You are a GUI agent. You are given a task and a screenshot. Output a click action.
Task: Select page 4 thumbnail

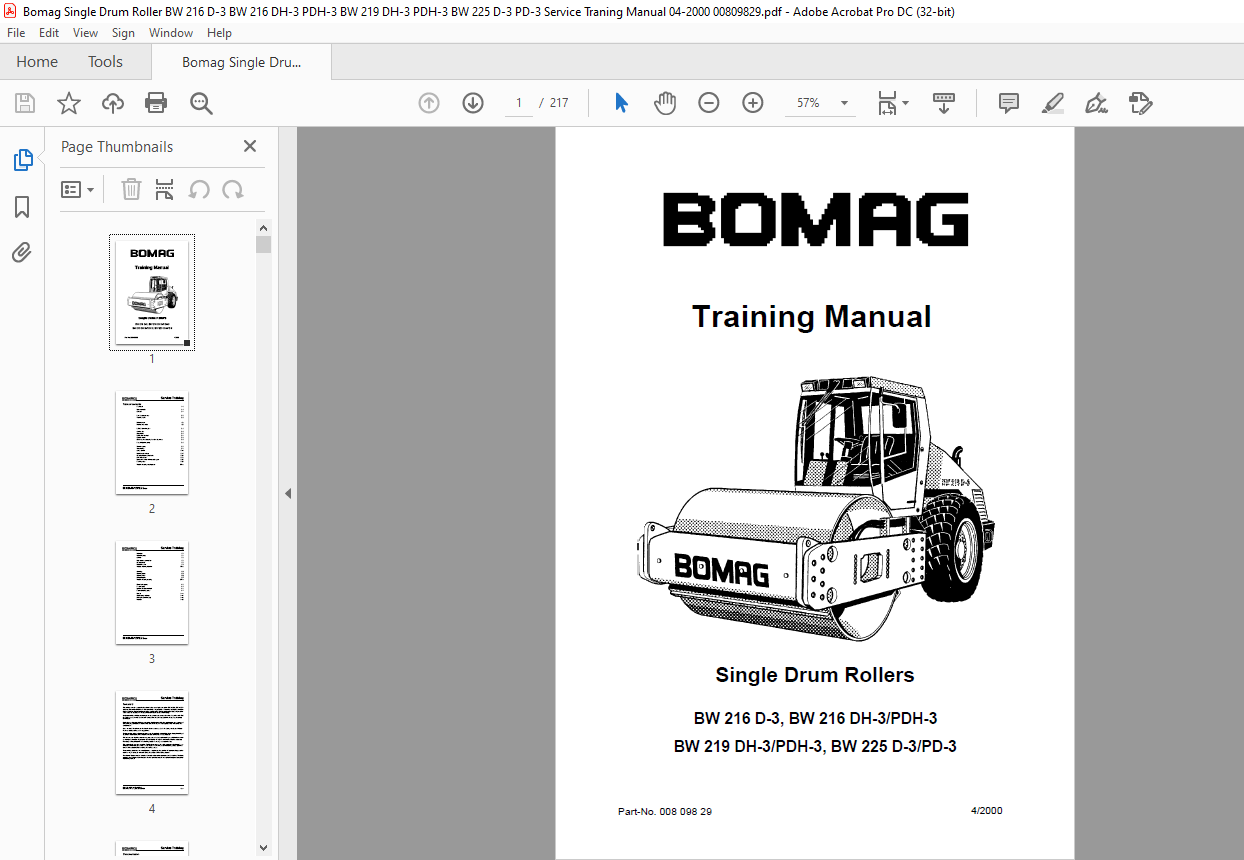coord(152,742)
